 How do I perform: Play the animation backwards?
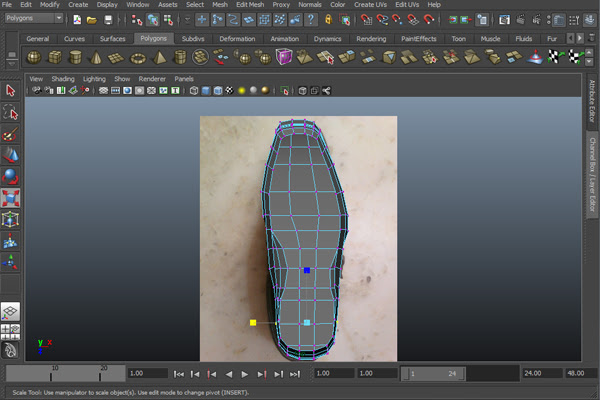(229, 374)
